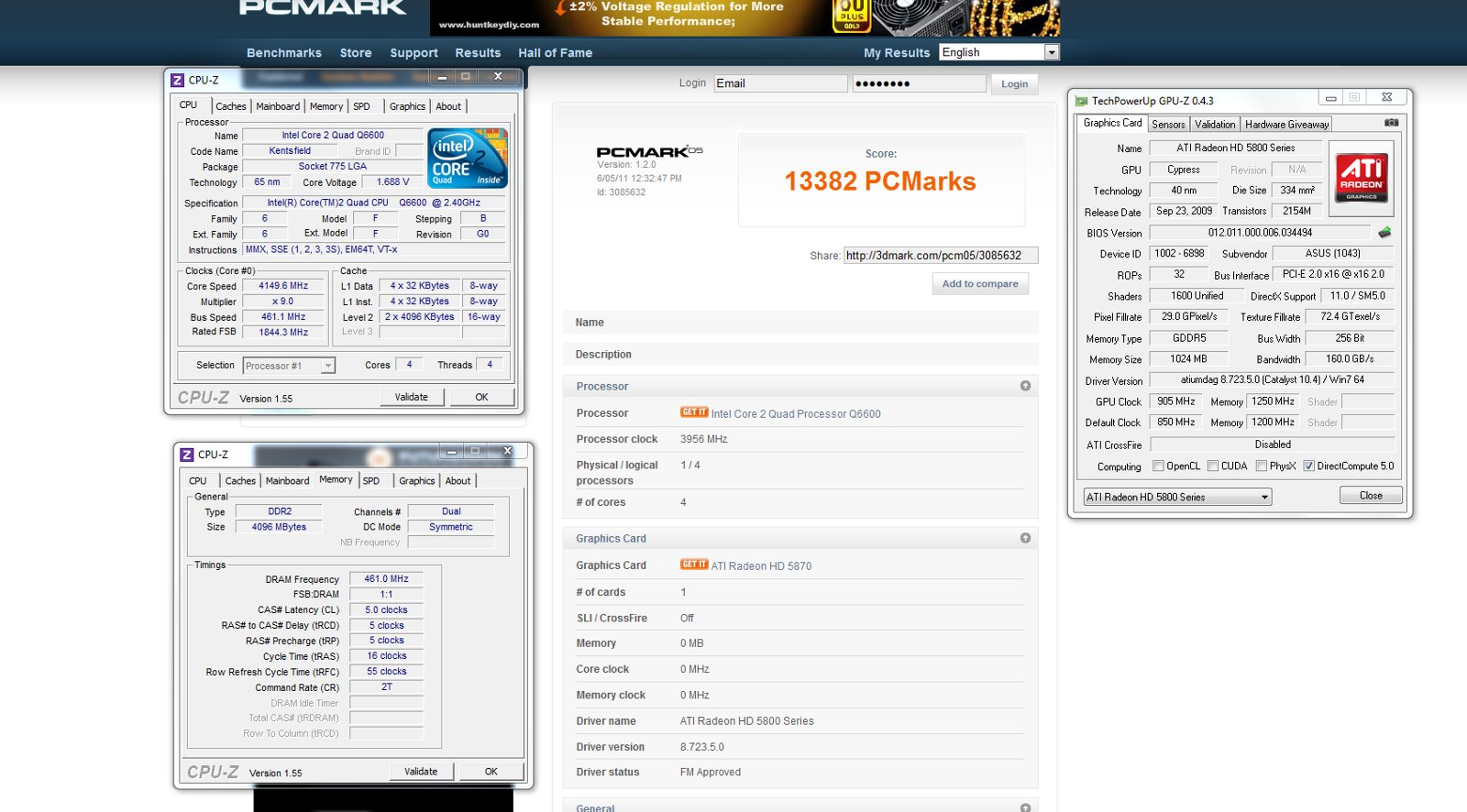Focus the password input field
The image size is (1467, 812).
(x=919, y=83)
